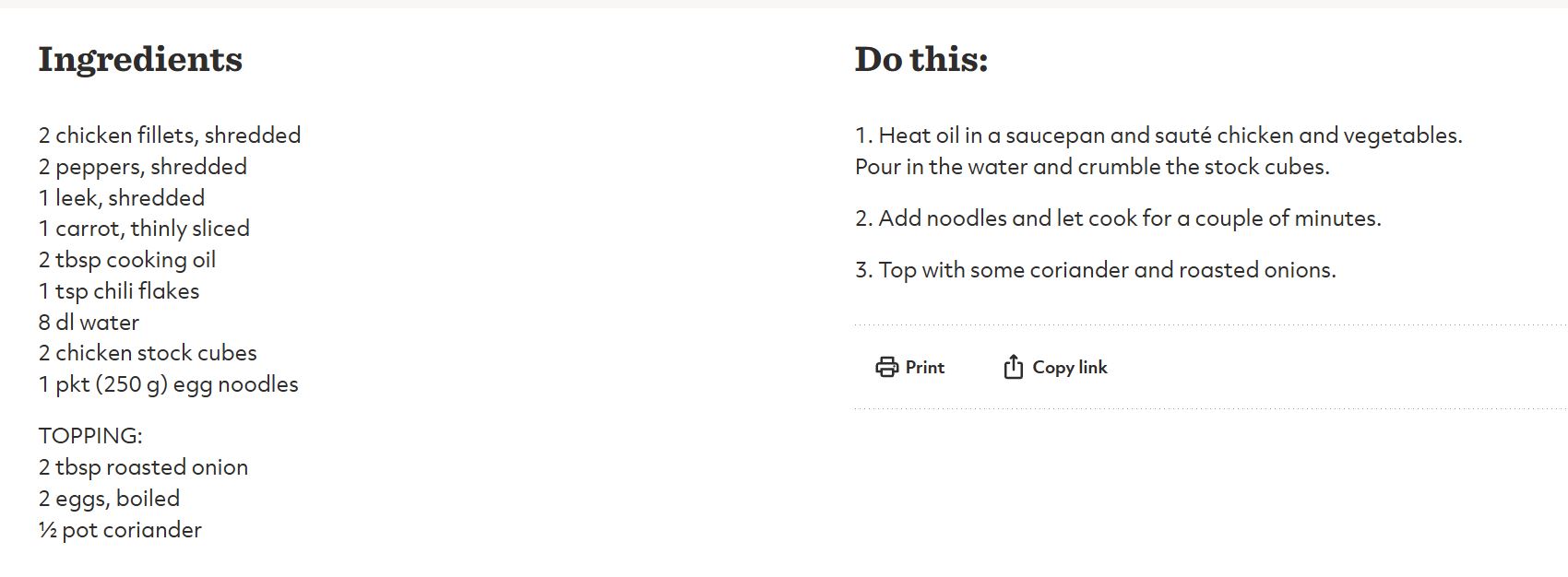Image resolution: width=1568 pixels, height=577 pixels.
Task: Click the Ingredients heading
Action: 140,60
